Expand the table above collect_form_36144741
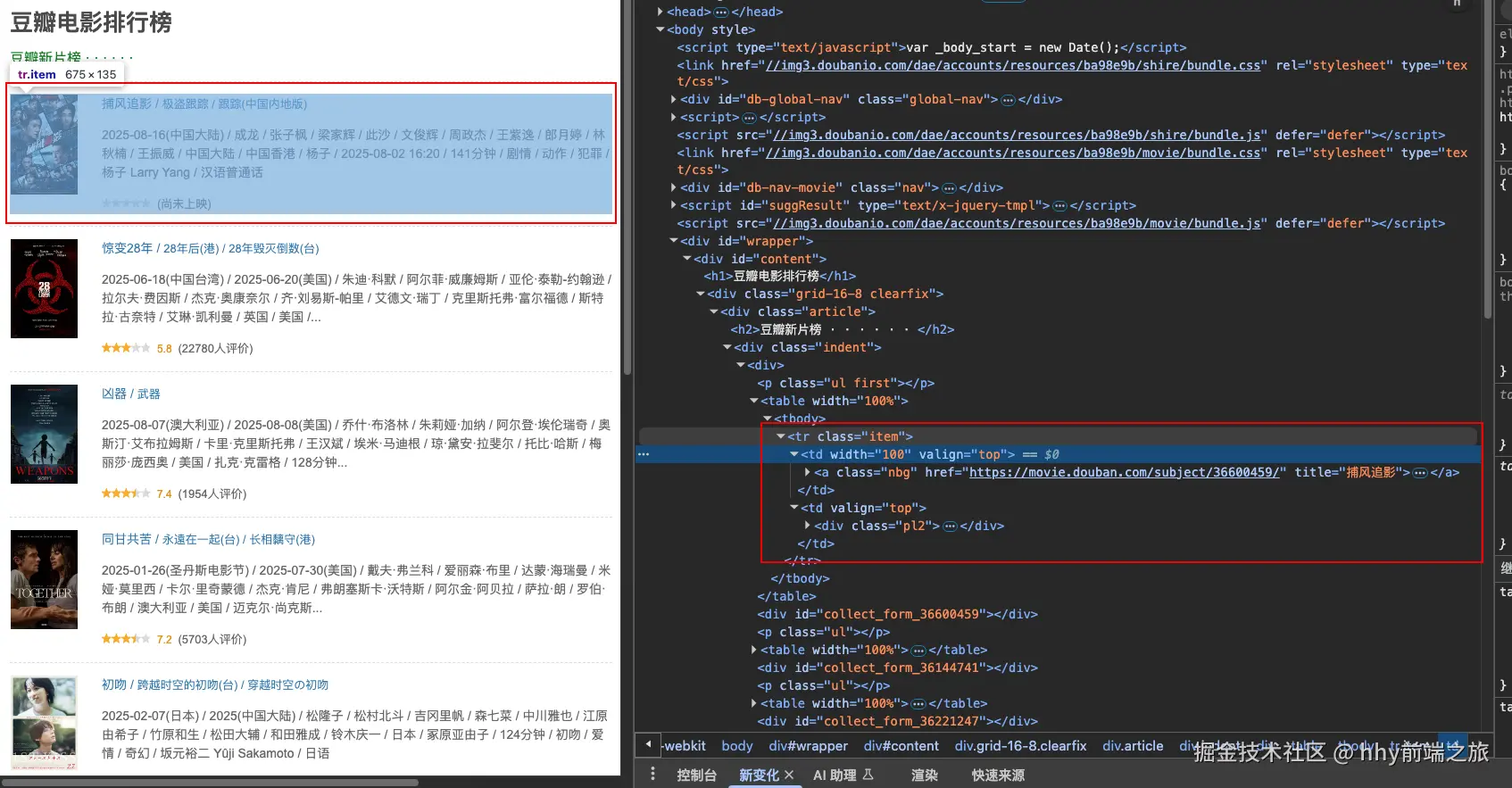Viewport: 1512px width, 788px height. 754,650
